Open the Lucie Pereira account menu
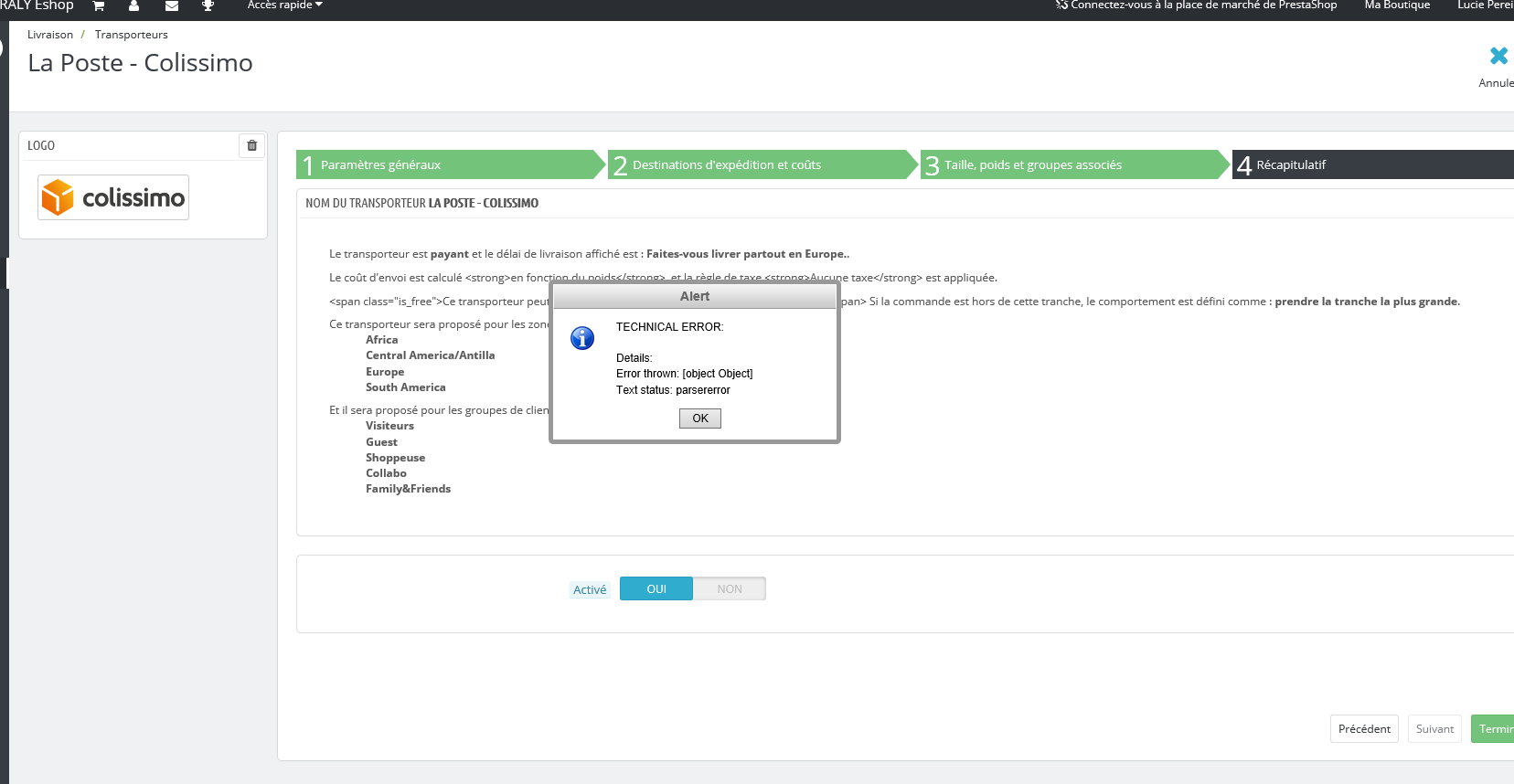This screenshot has width=1514, height=784. pyautogui.click(x=1486, y=5)
